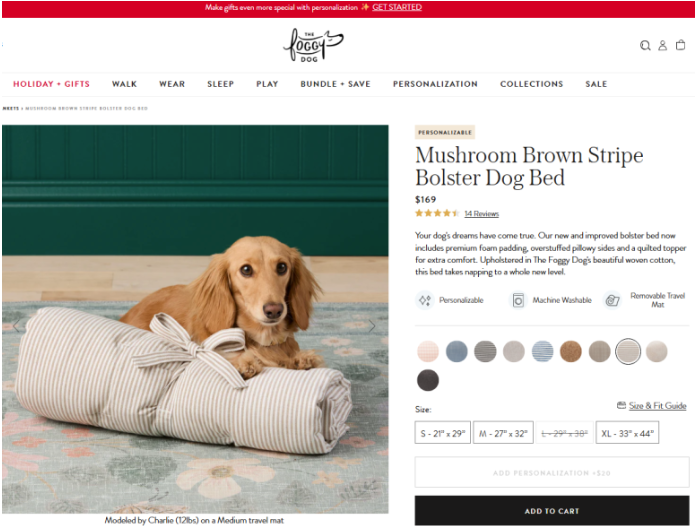Click the star rating icons
The image size is (696, 526).
437,214
